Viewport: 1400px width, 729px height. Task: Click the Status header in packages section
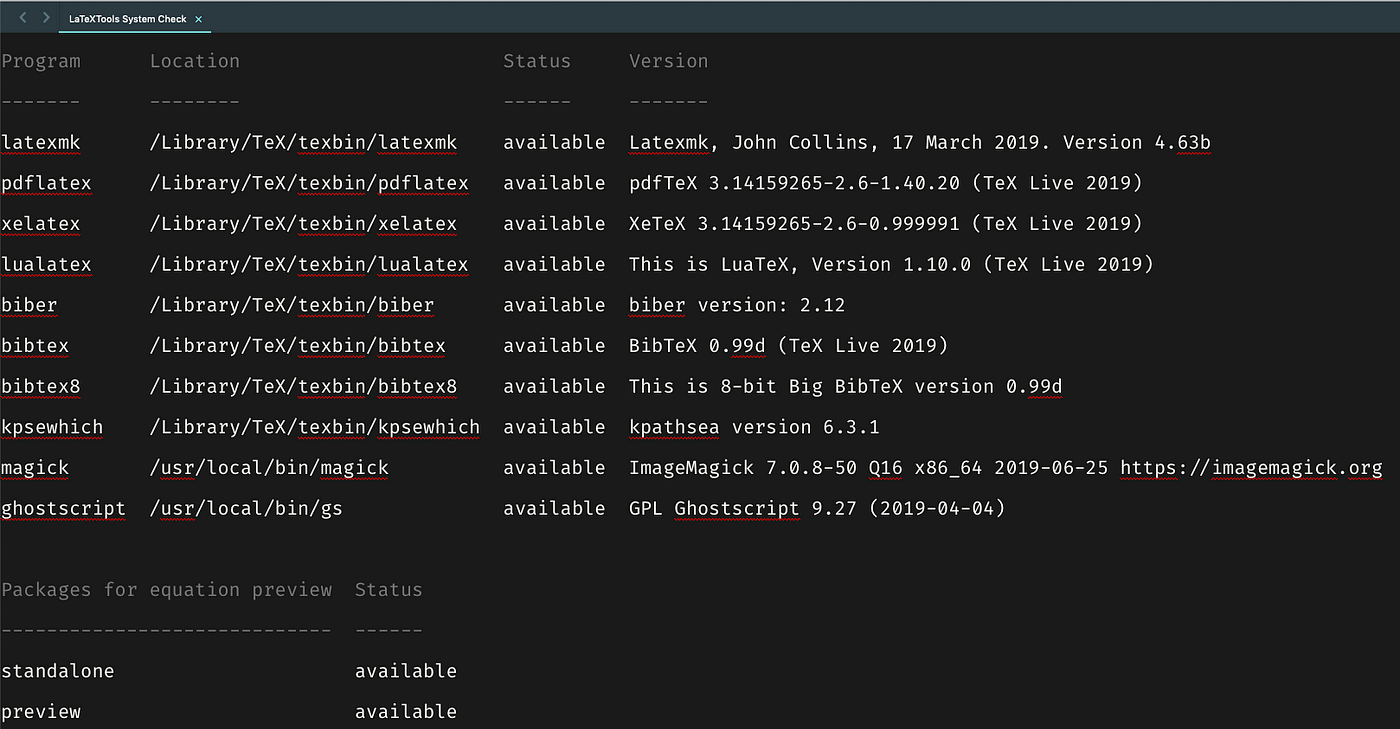[x=389, y=590]
